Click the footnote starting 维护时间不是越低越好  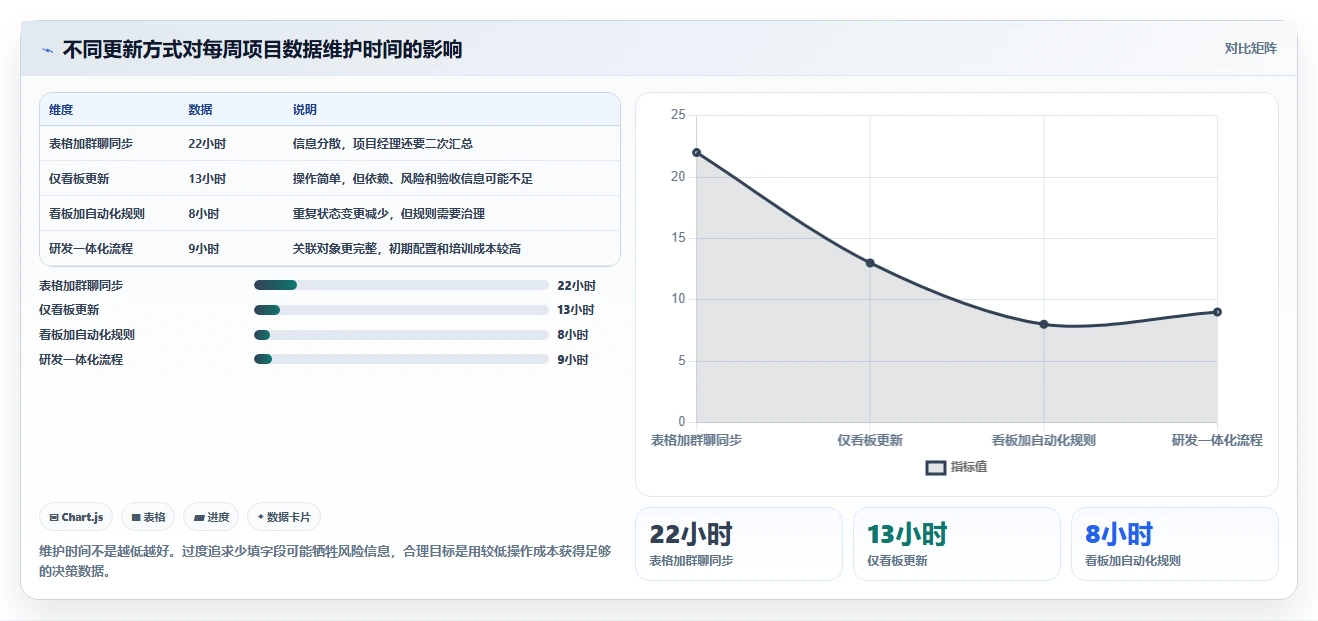click(325, 561)
